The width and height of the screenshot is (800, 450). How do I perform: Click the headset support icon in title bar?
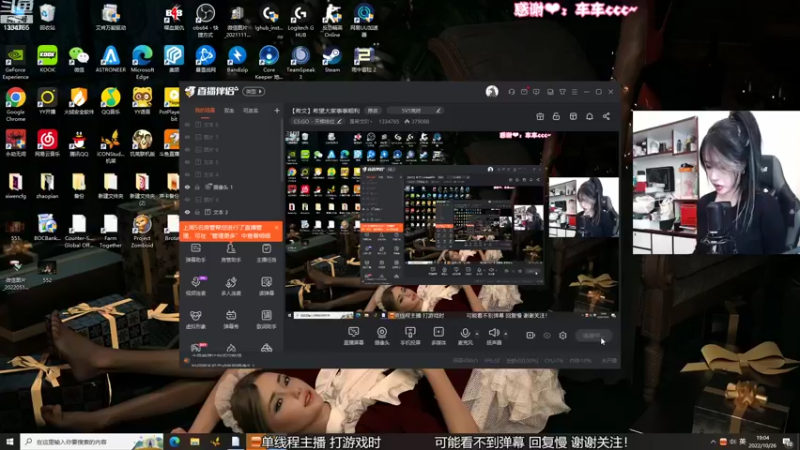point(511,92)
